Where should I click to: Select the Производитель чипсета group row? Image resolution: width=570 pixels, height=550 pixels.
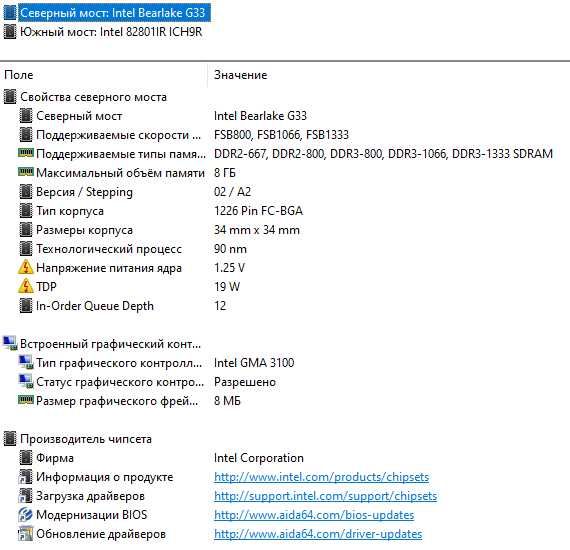click(x=86, y=439)
